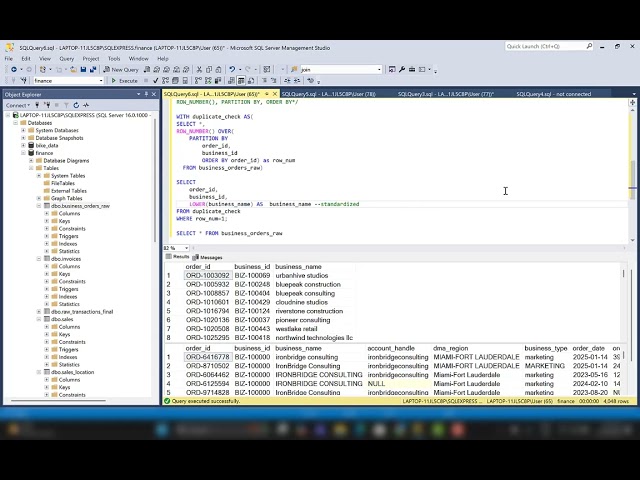This screenshot has height=480, width=640.
Task: Comment out the selected lines icon
Action: click(264, 81)
